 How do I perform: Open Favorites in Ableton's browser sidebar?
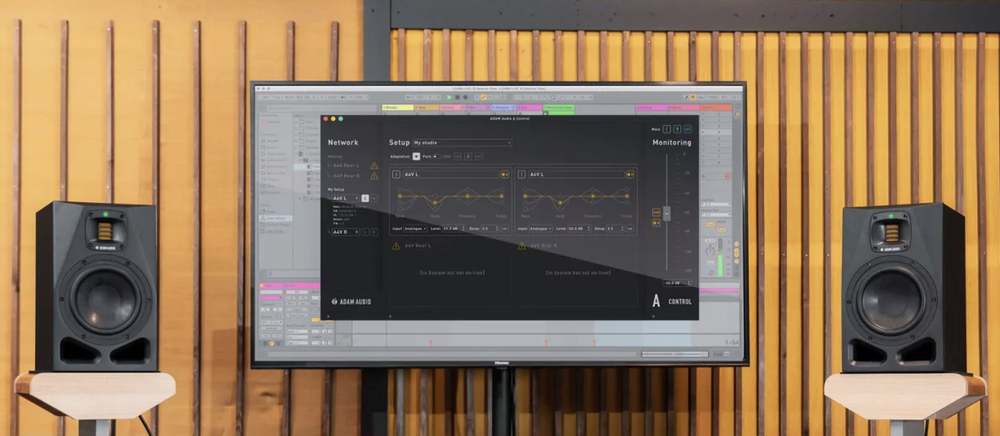click(271, 122)
